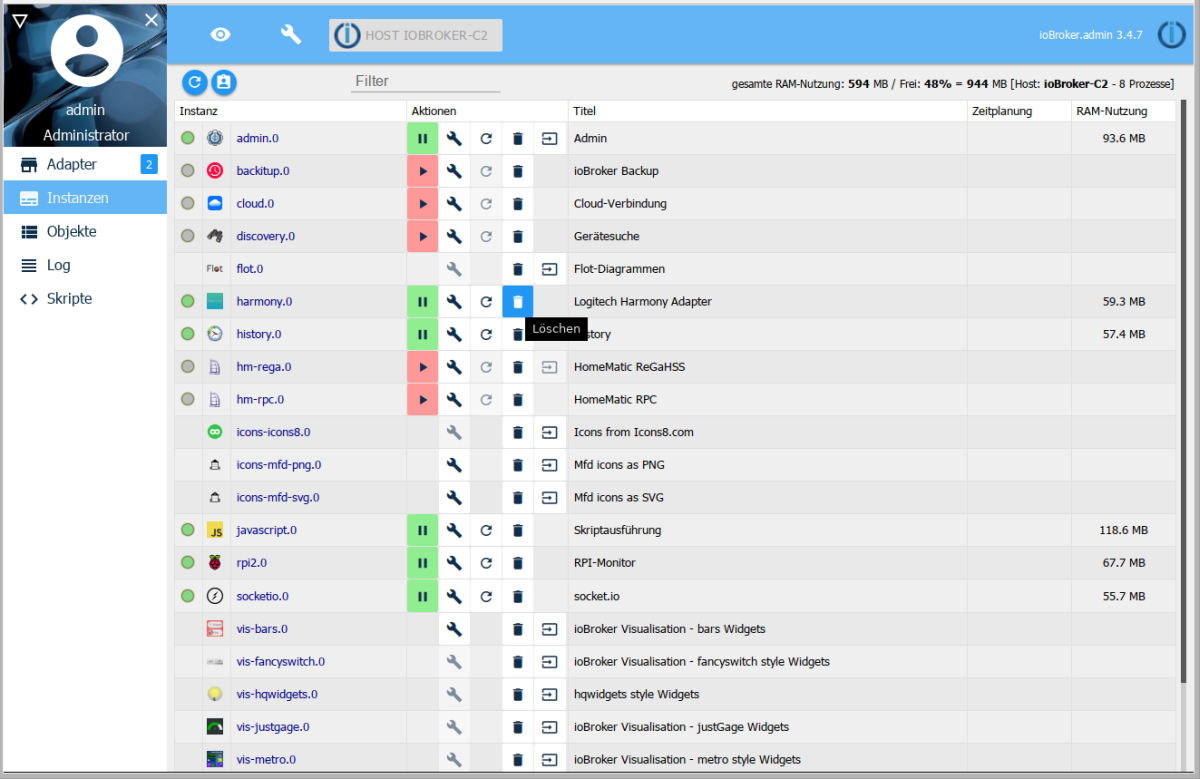This screenshot has width=1200, height=779.
Task: Start the hm-rpc.0 instance
Action: coord(422,400)
